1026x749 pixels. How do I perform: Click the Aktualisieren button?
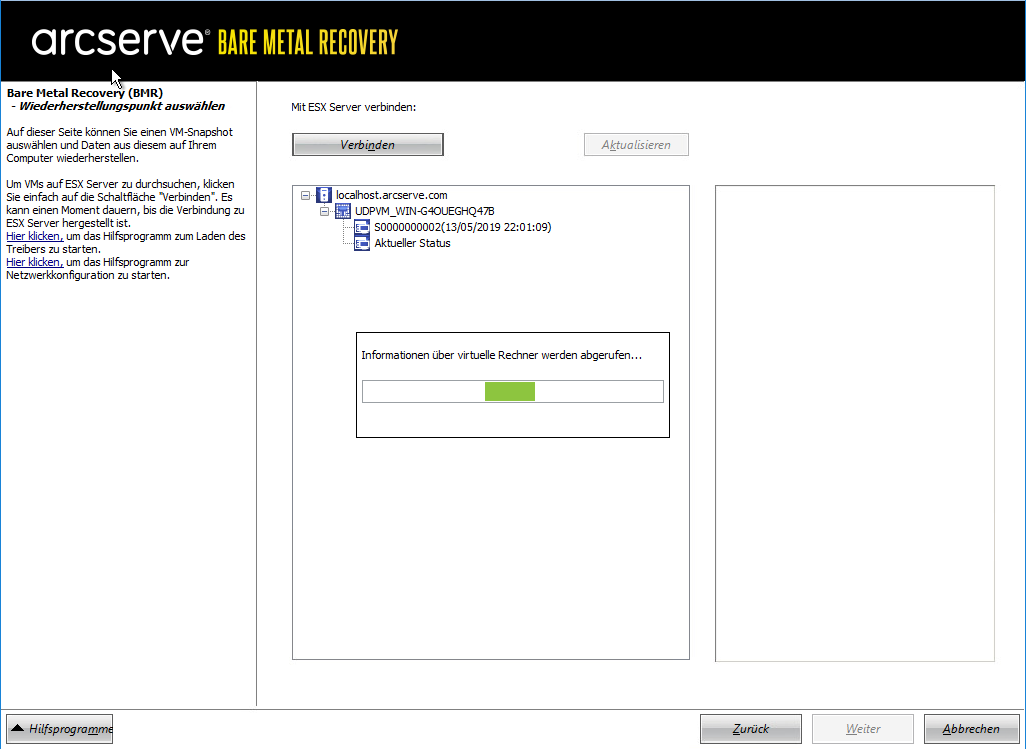pyautogui.click(x=636, y=145)
